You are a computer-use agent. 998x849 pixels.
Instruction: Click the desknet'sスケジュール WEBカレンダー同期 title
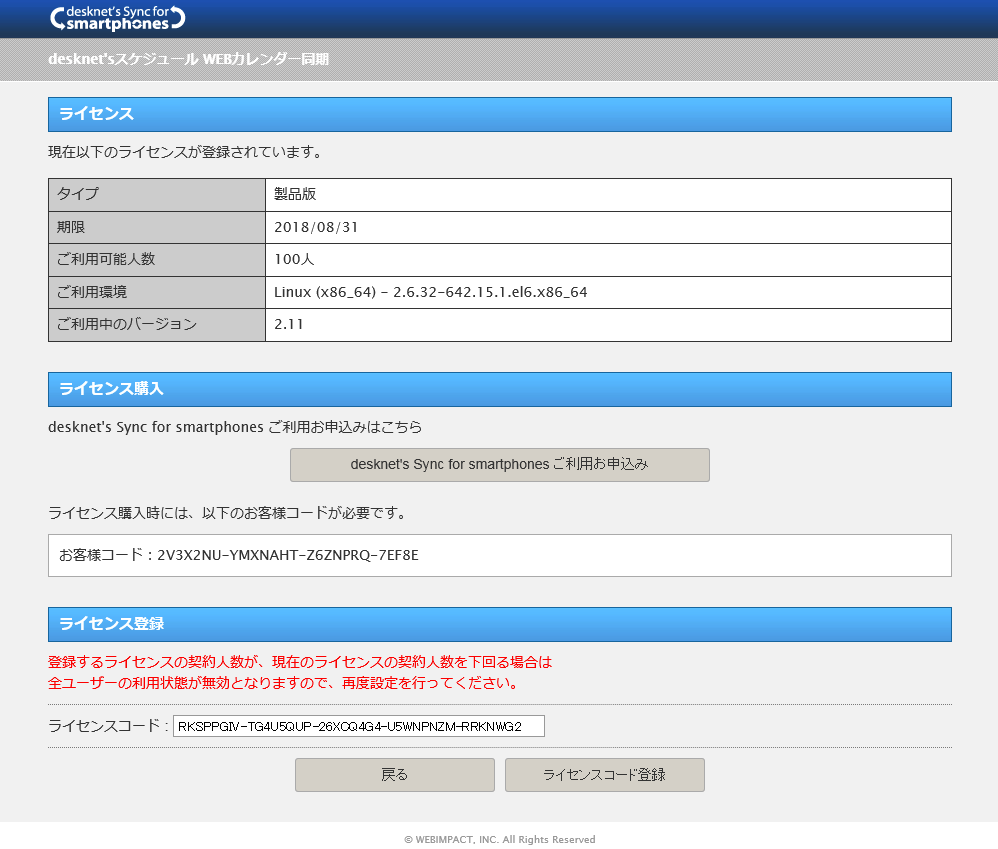click(x=188, y=59)
